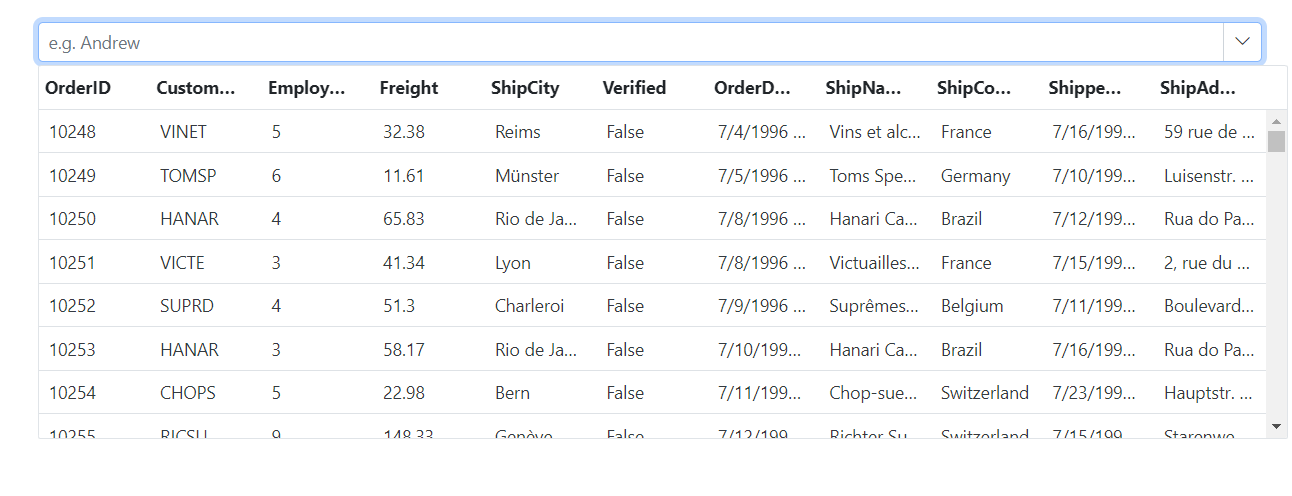Screen dimensions: 1292x496
Task: Select the SUPRD row from Charleroi
Action: click(652, 306)
